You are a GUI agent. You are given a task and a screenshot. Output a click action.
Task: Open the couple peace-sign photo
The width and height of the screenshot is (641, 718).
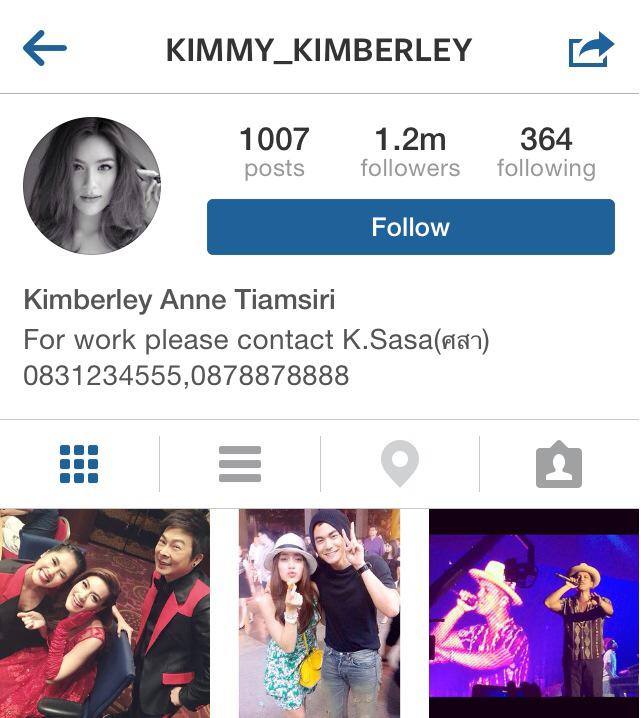tap(319, 613)
